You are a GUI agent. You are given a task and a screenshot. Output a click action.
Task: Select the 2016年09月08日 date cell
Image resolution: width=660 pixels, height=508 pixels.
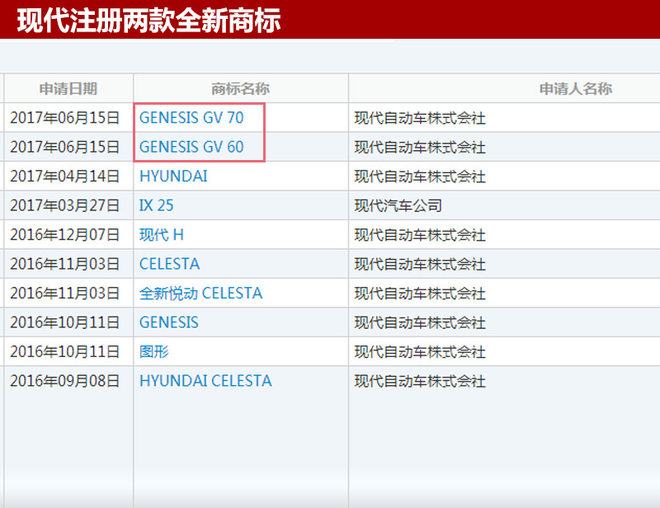(x=65, y=381)
